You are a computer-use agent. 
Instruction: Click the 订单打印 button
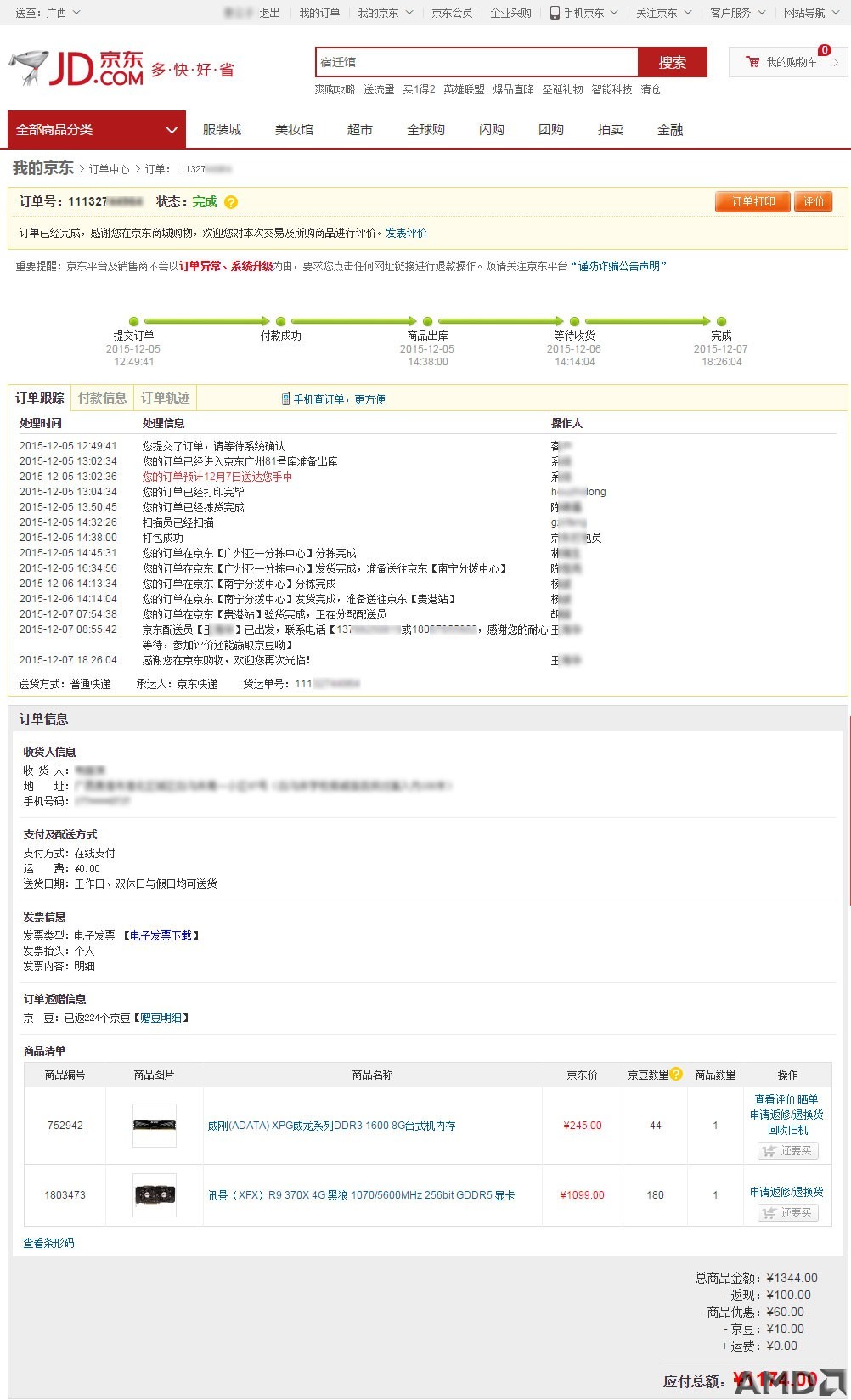tap(753, 202)
